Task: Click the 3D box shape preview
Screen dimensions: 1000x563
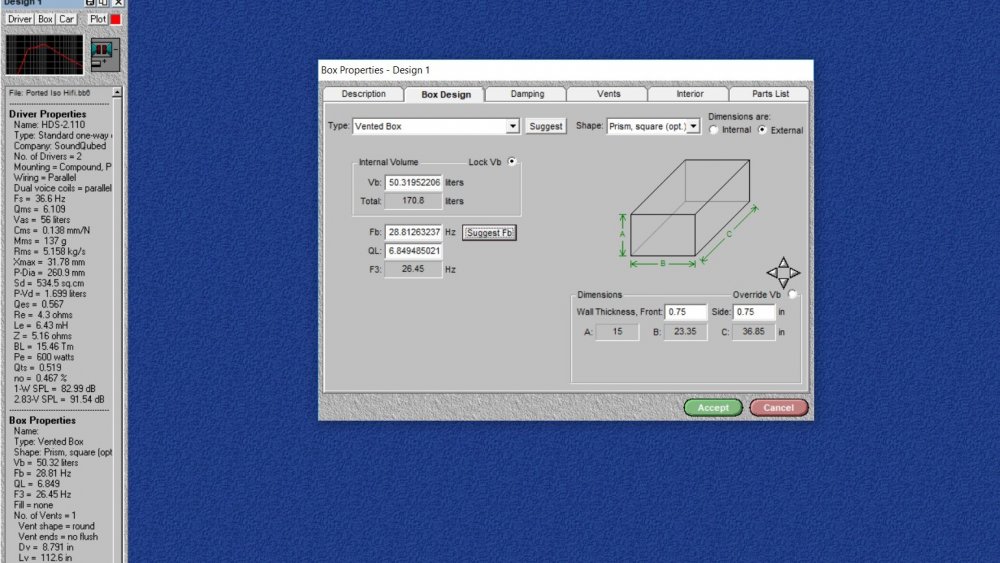Action: 690,212
